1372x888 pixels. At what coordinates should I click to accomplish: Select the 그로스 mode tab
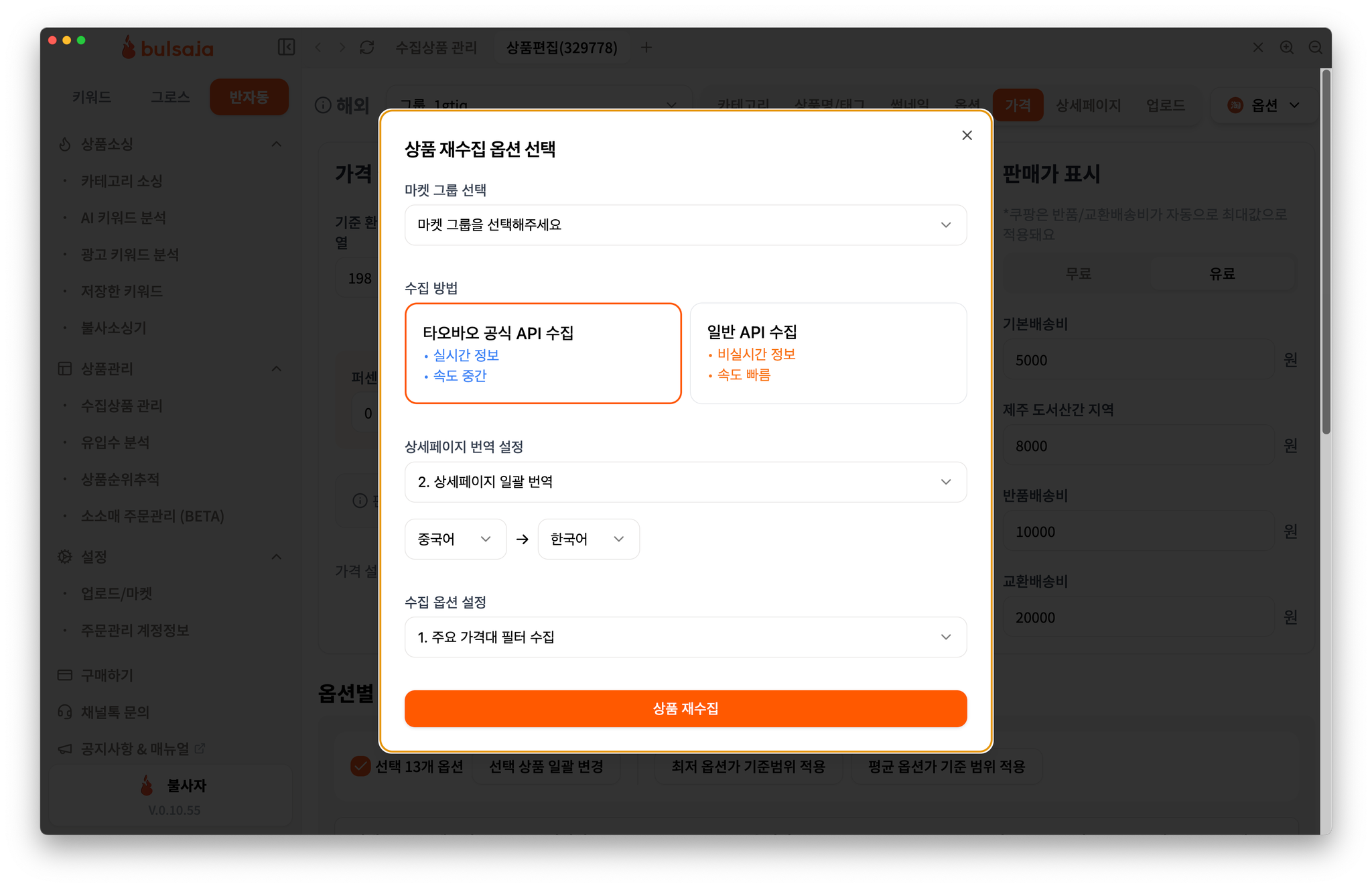coord(170,97)
